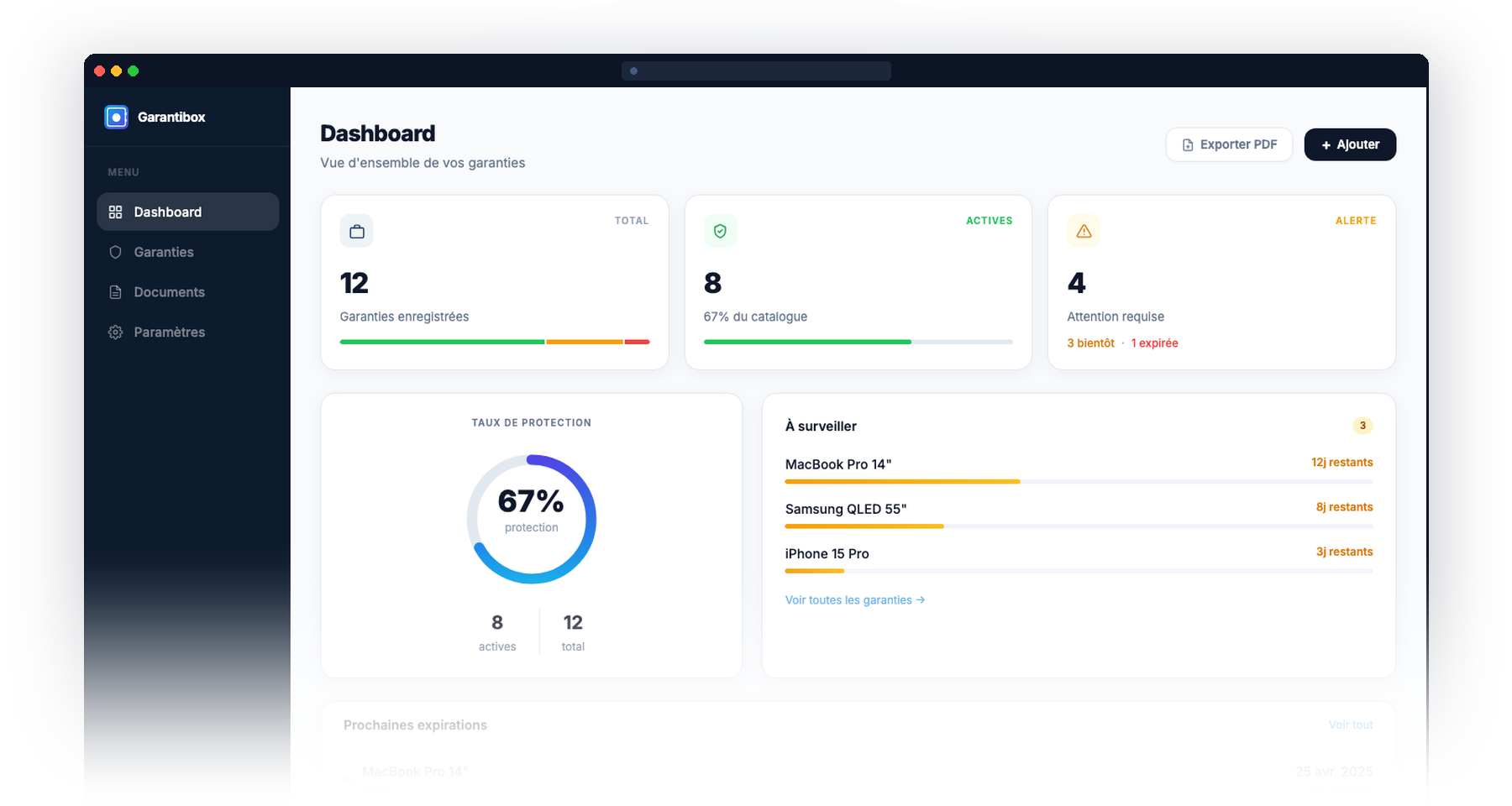Click the 67% protection ring chart
1512x806 pixels.
point(532,520)
